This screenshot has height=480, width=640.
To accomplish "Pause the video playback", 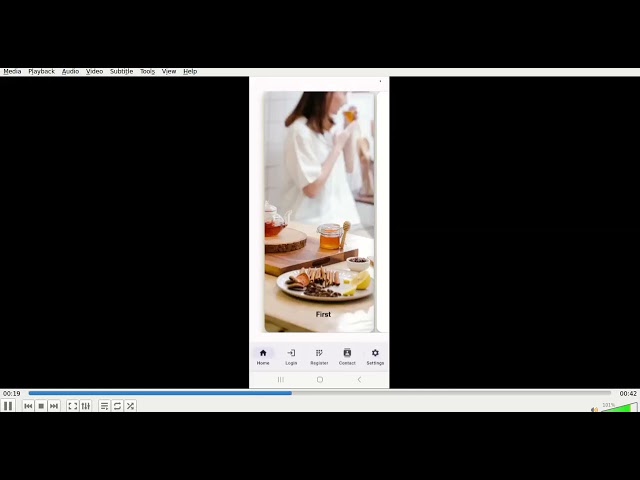I will (x=8, y=406).
